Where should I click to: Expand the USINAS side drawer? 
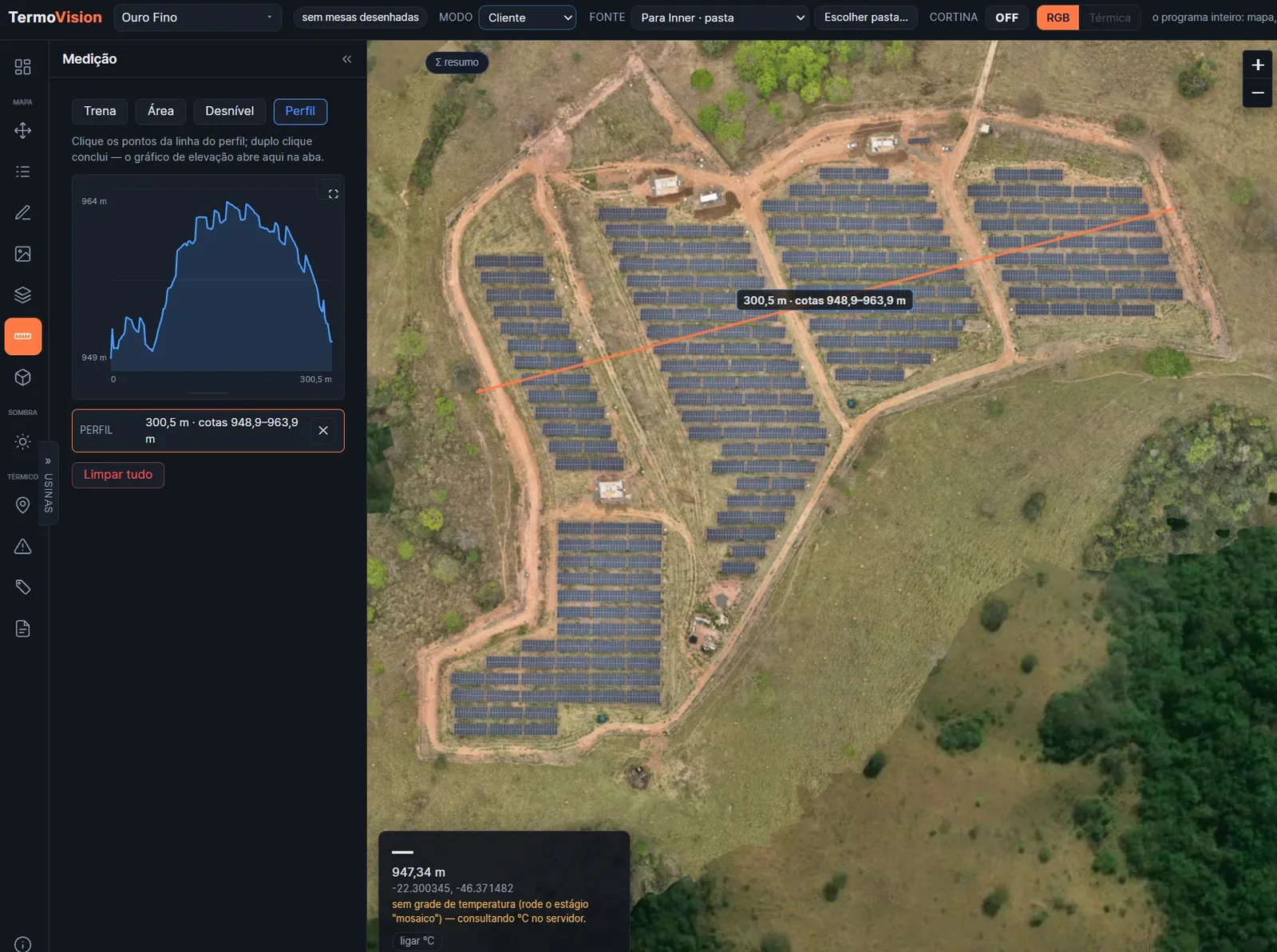point(48,484)
